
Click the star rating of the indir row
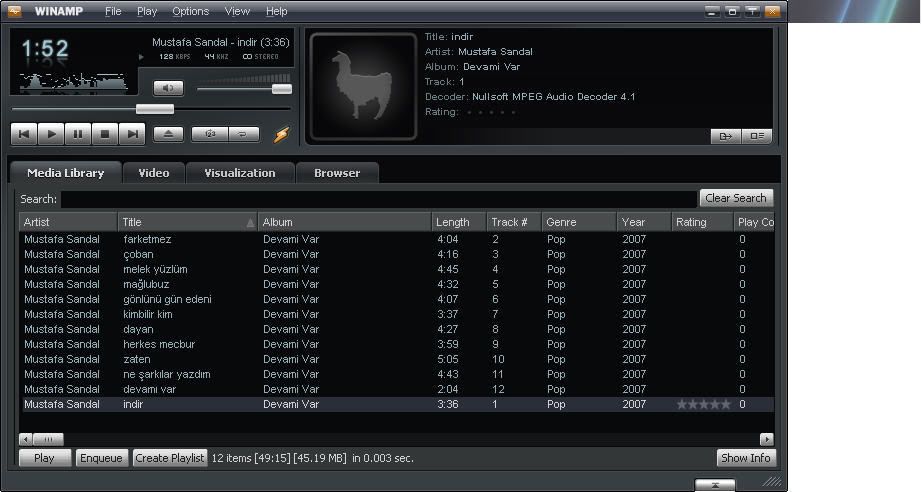703,404
